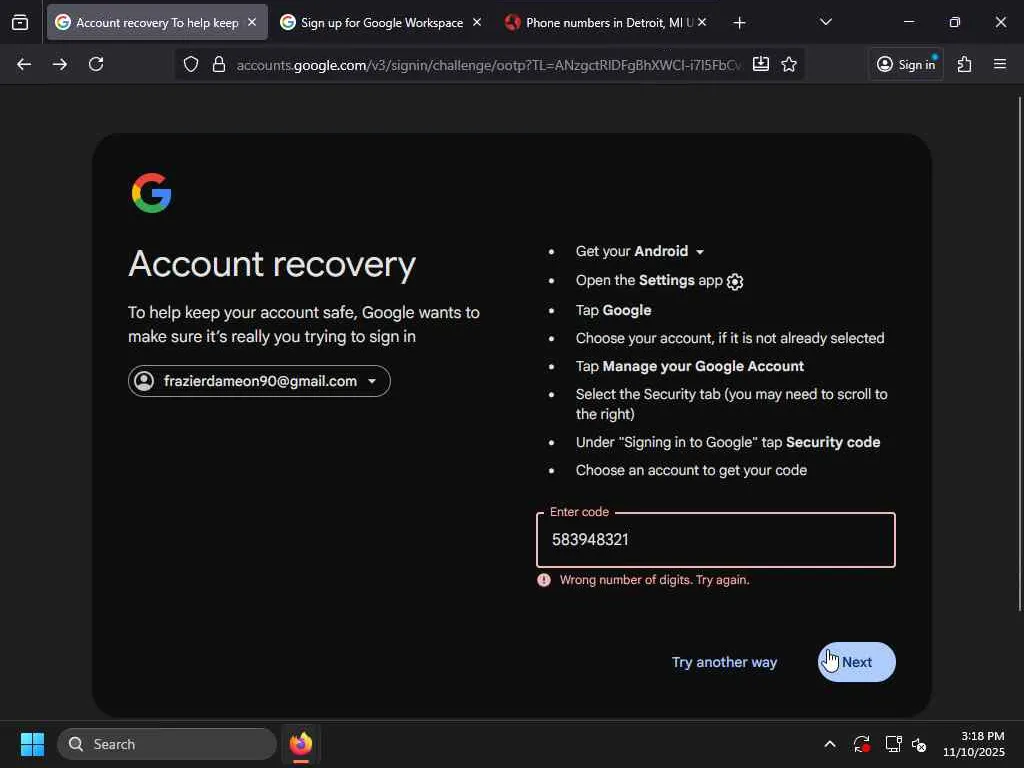Click "Choose an account to get your code" text
This screenshot has width=1024, height=768.
coord(691,470)
